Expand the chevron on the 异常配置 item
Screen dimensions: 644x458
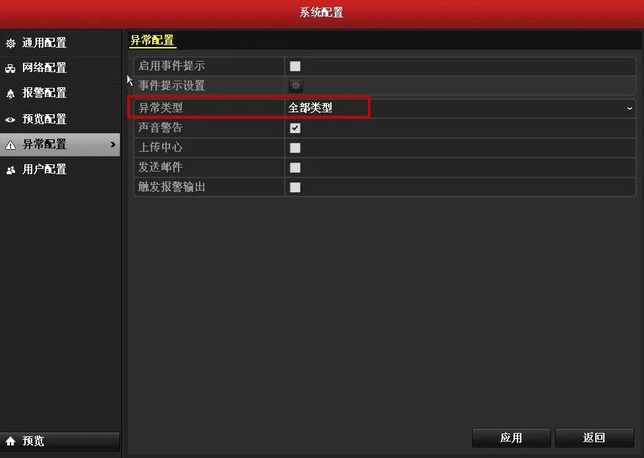(113, 145)
